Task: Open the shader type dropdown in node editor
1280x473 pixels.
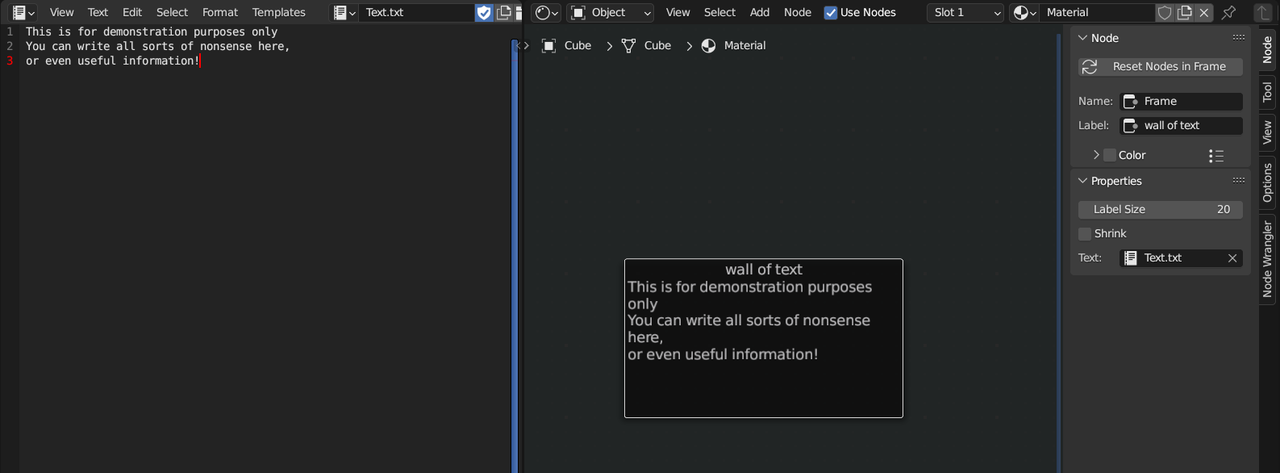Action: [x=547, y=12]
